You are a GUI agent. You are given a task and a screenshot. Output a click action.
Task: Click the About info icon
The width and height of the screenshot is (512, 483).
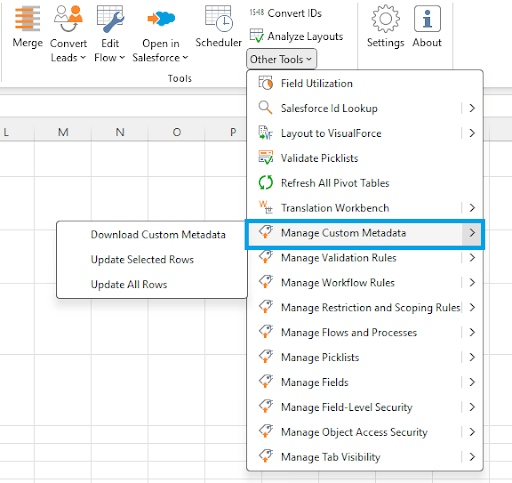point(427,19)
